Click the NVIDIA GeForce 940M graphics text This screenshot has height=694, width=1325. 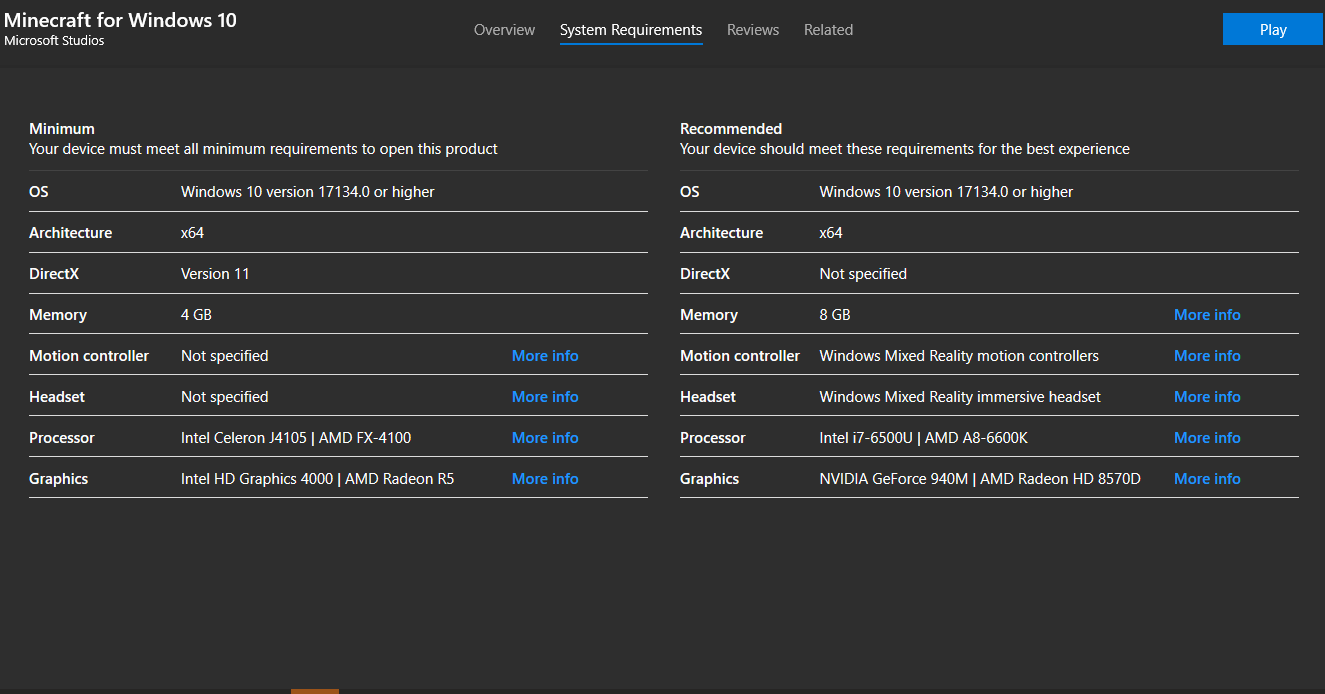pos(893,479)
